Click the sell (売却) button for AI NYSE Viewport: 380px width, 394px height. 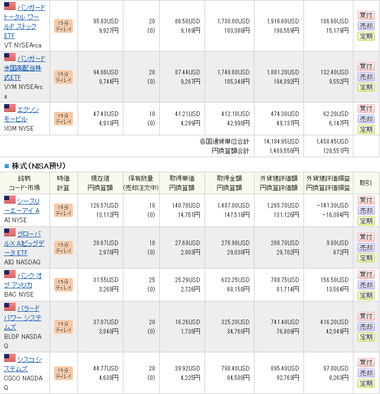click(x=366, y=210)
